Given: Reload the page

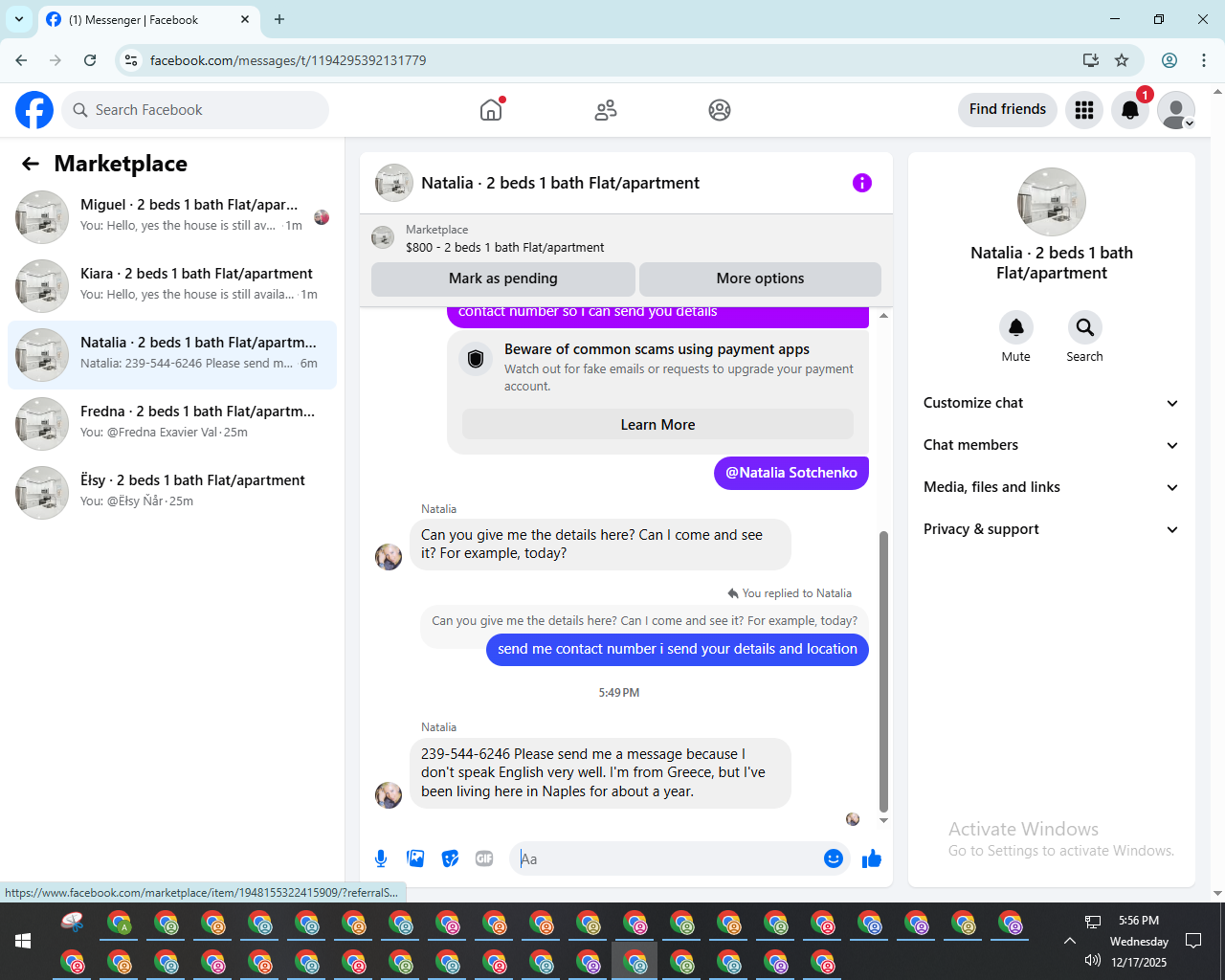Looking at the screenshot, I should click(90, 60).
